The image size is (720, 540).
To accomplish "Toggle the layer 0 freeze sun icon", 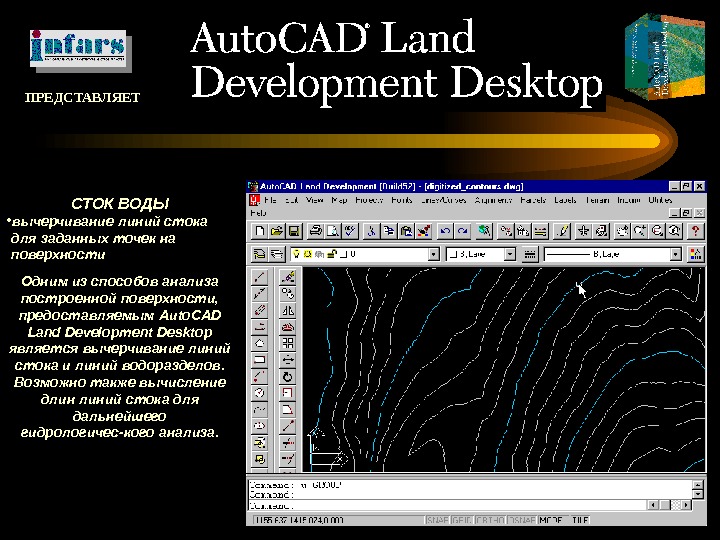I will tap(307, 254).
